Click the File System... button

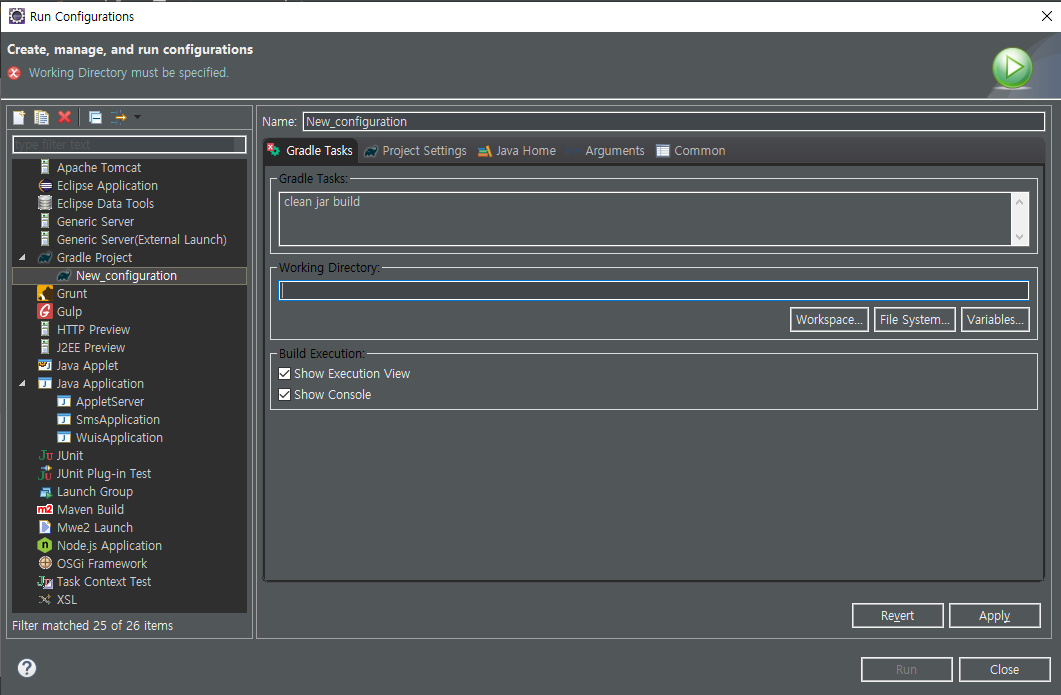(x=914, y=319)
